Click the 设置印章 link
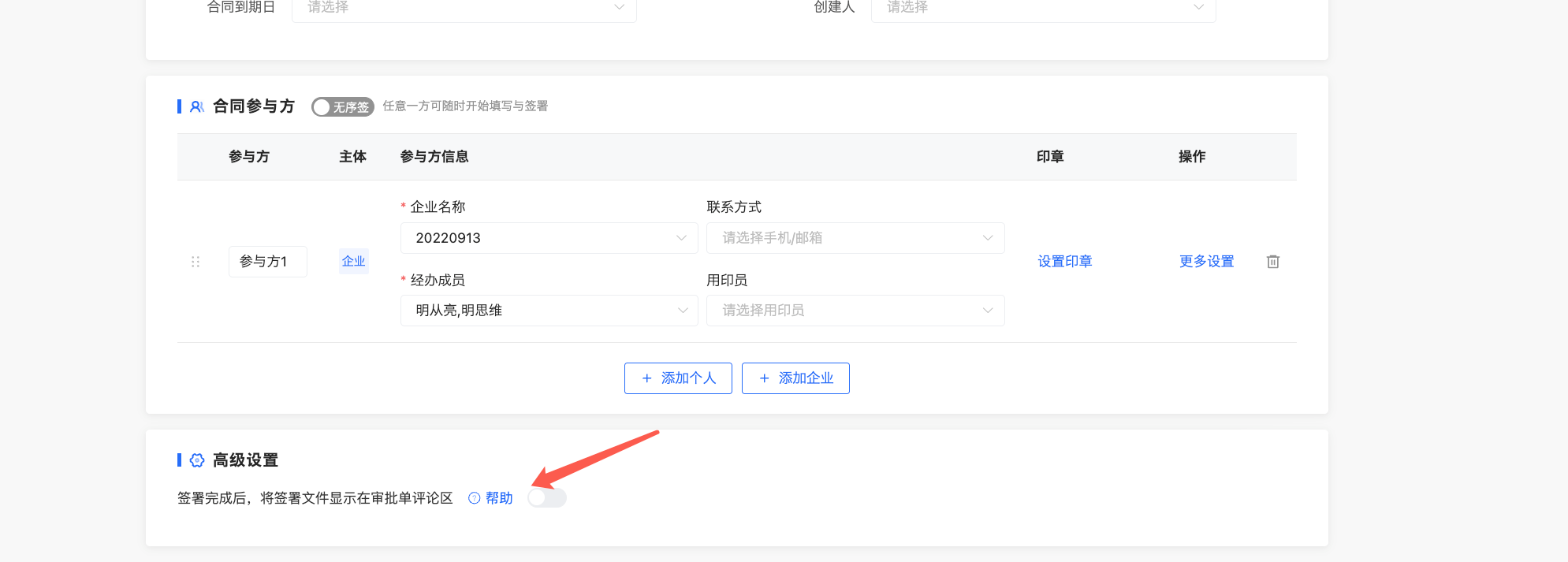 pos(1064,262)
